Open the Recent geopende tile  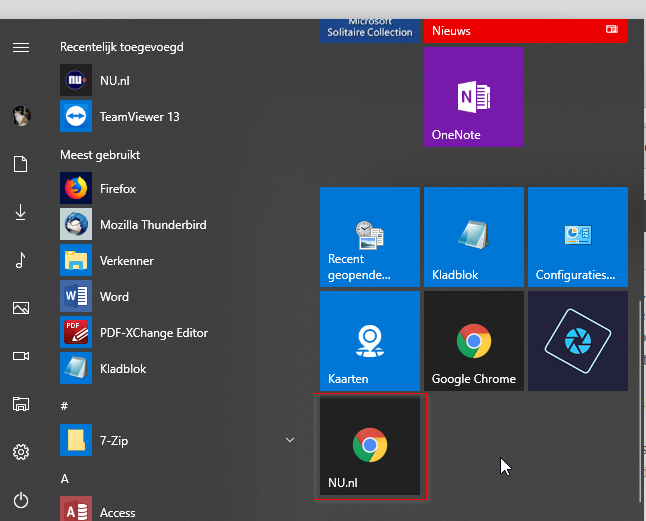[369, 237]
